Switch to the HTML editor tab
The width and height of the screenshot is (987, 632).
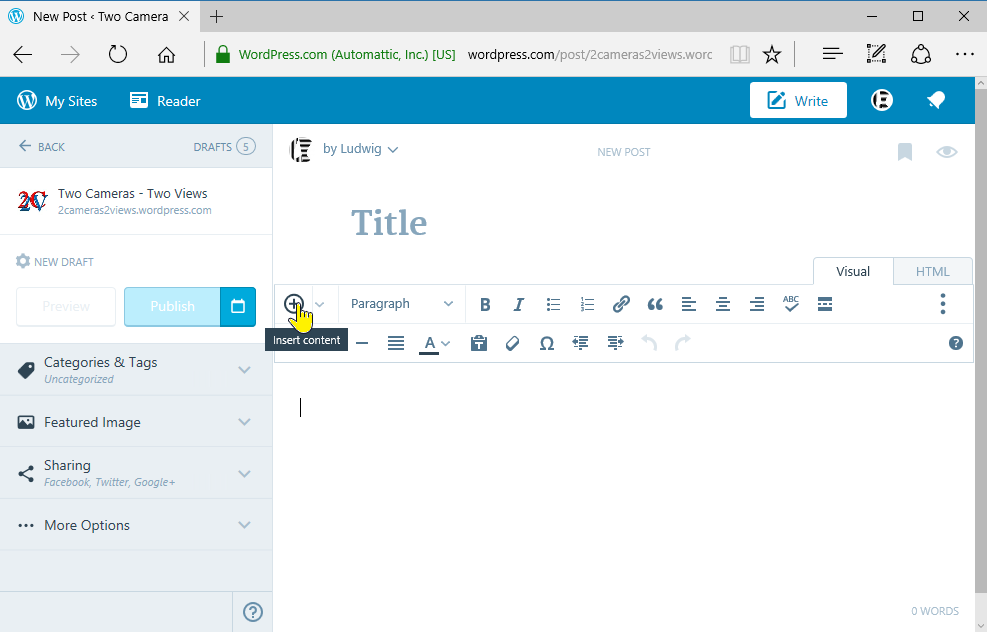[x=932, y=271]
